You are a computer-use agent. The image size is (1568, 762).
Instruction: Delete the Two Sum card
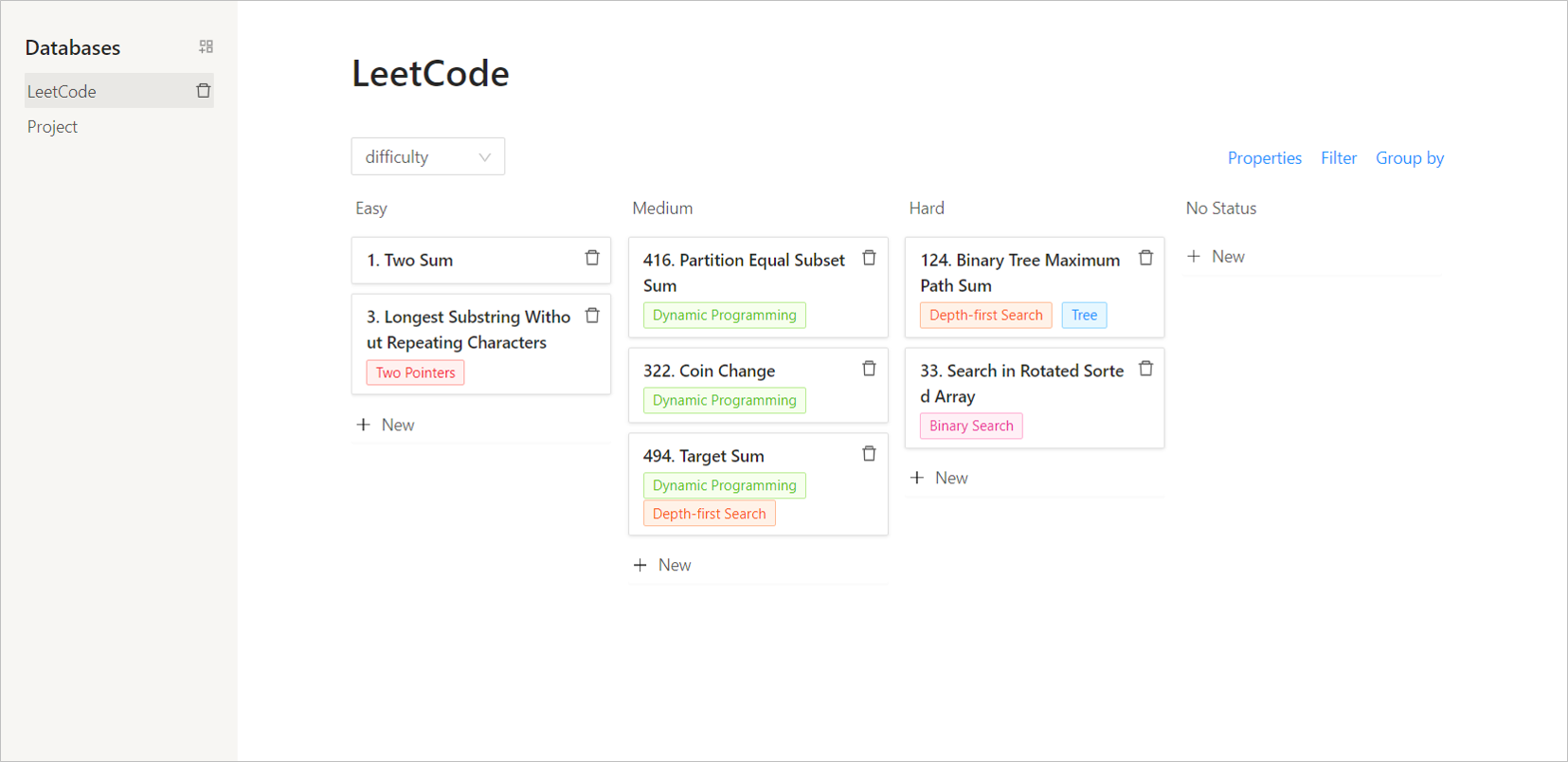coord(592,258)
